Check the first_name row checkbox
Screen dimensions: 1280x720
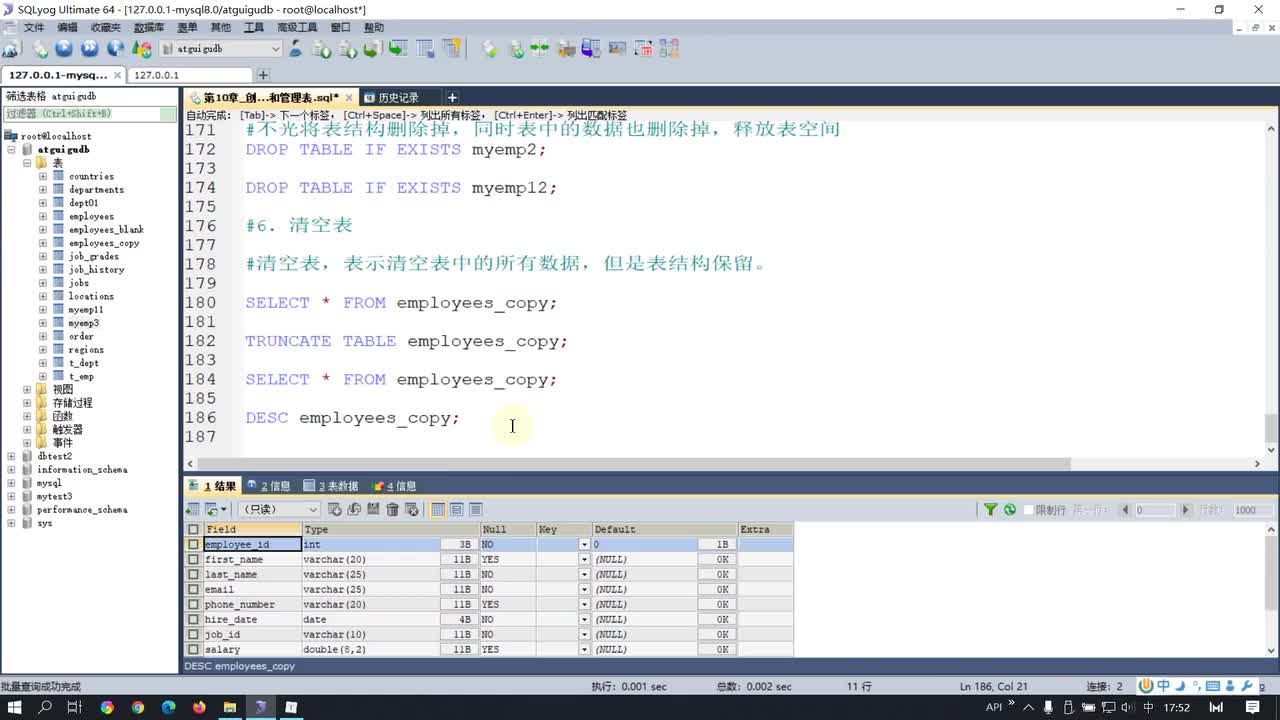point(193,560)
